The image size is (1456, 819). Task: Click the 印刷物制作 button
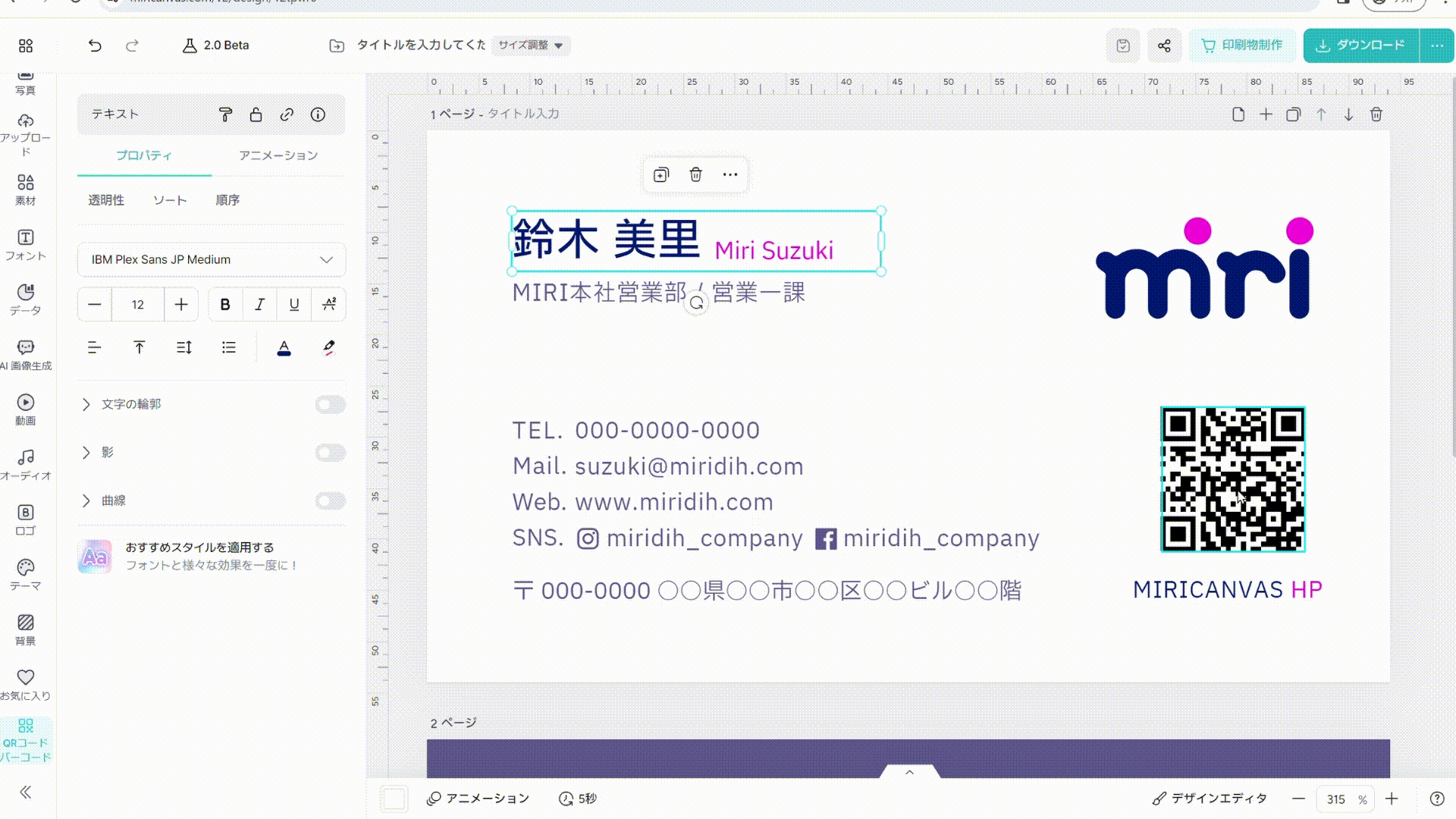click(x=1243, y=45)
